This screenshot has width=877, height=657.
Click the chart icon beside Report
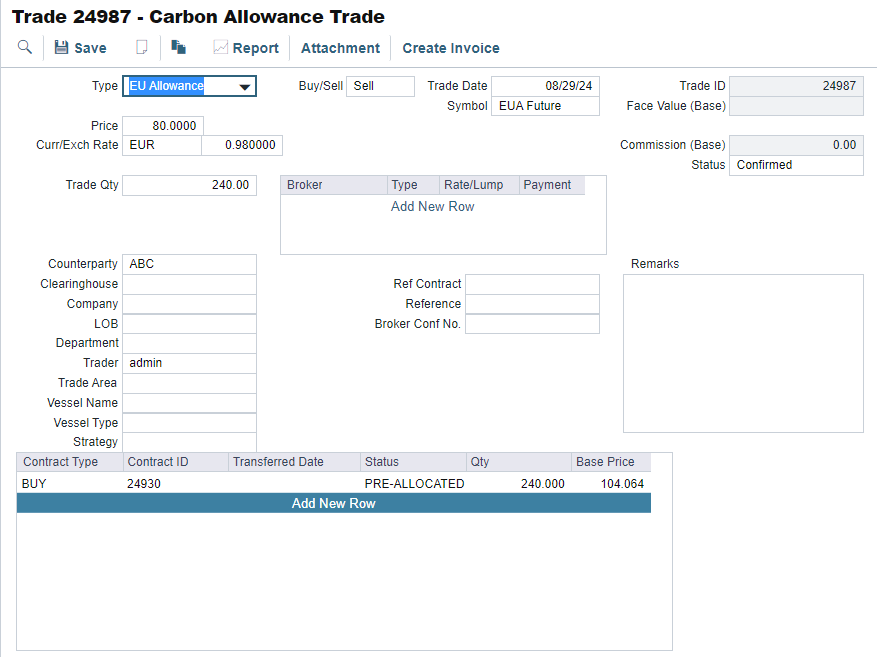[x=221, y=47]
